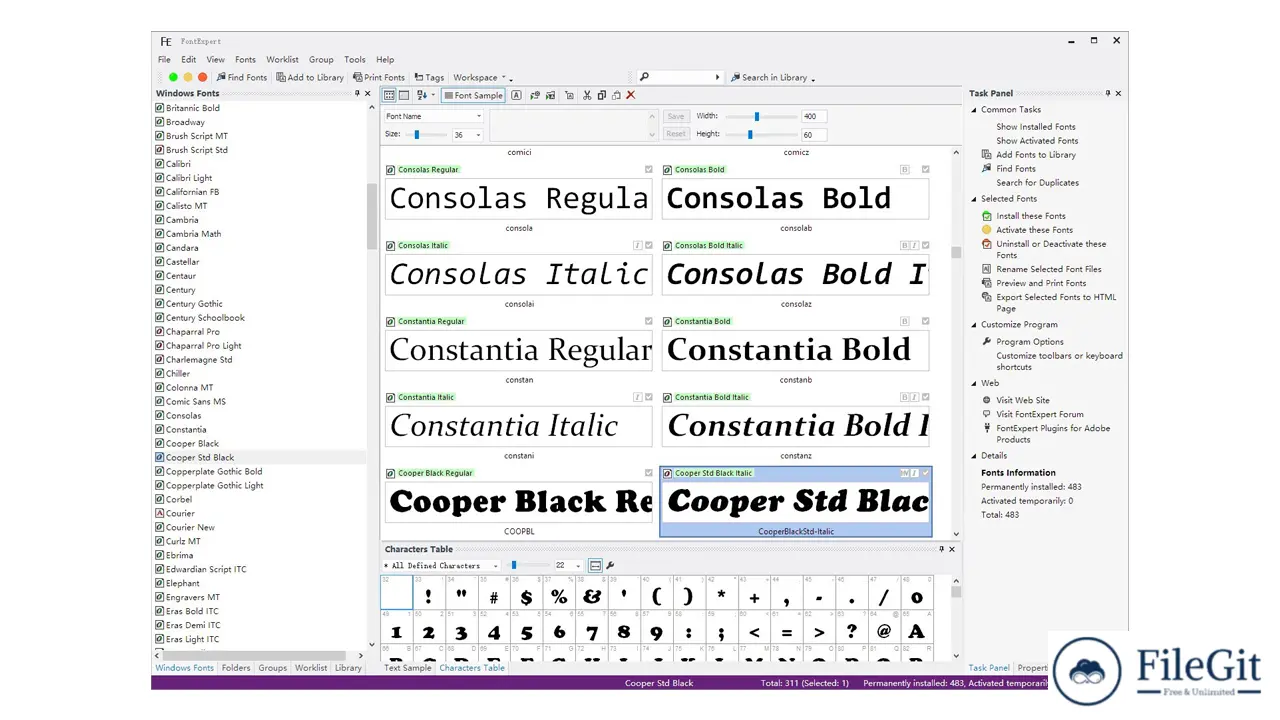Close the Characters Table panel
This screenshot has height=720, width=1280.
pos(951,549)
